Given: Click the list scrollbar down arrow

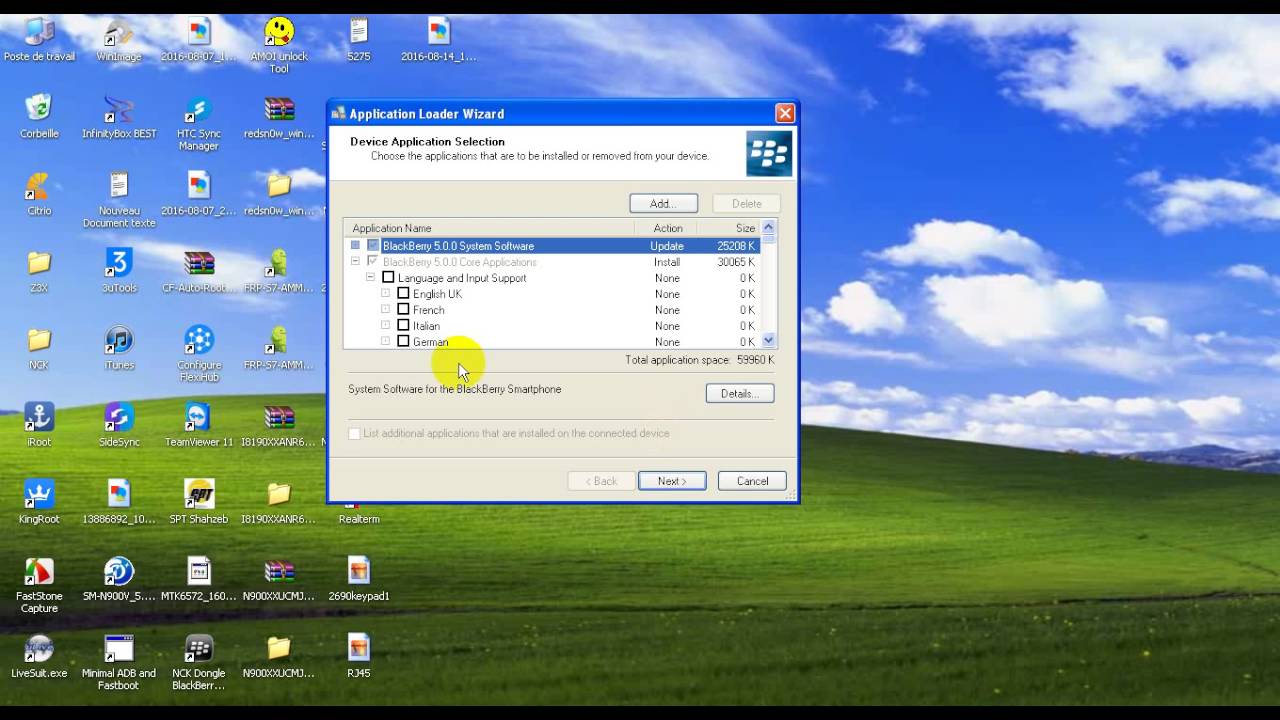Looking at the screenshot, I should [768, 341].
